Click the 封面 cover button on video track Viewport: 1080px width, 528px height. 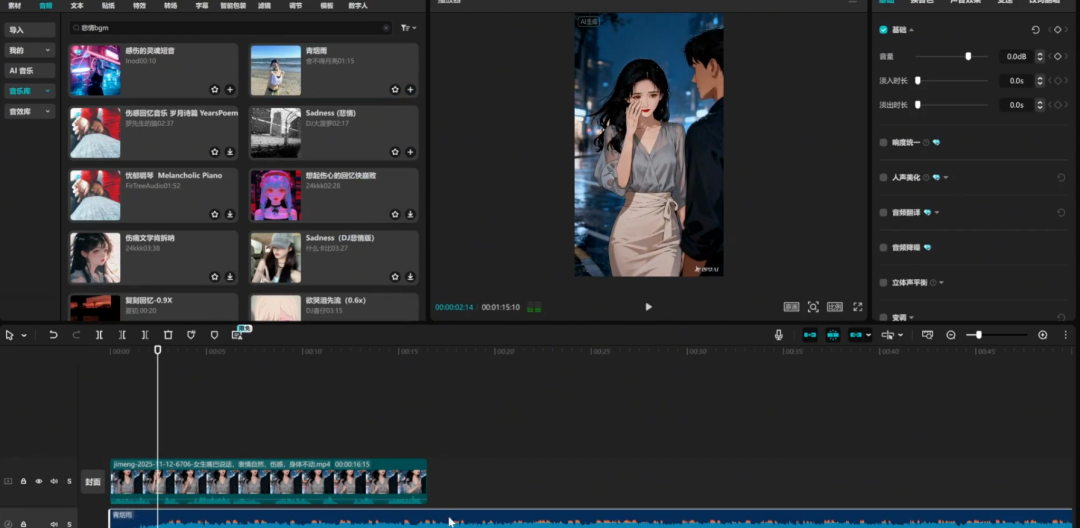[93, 482]
